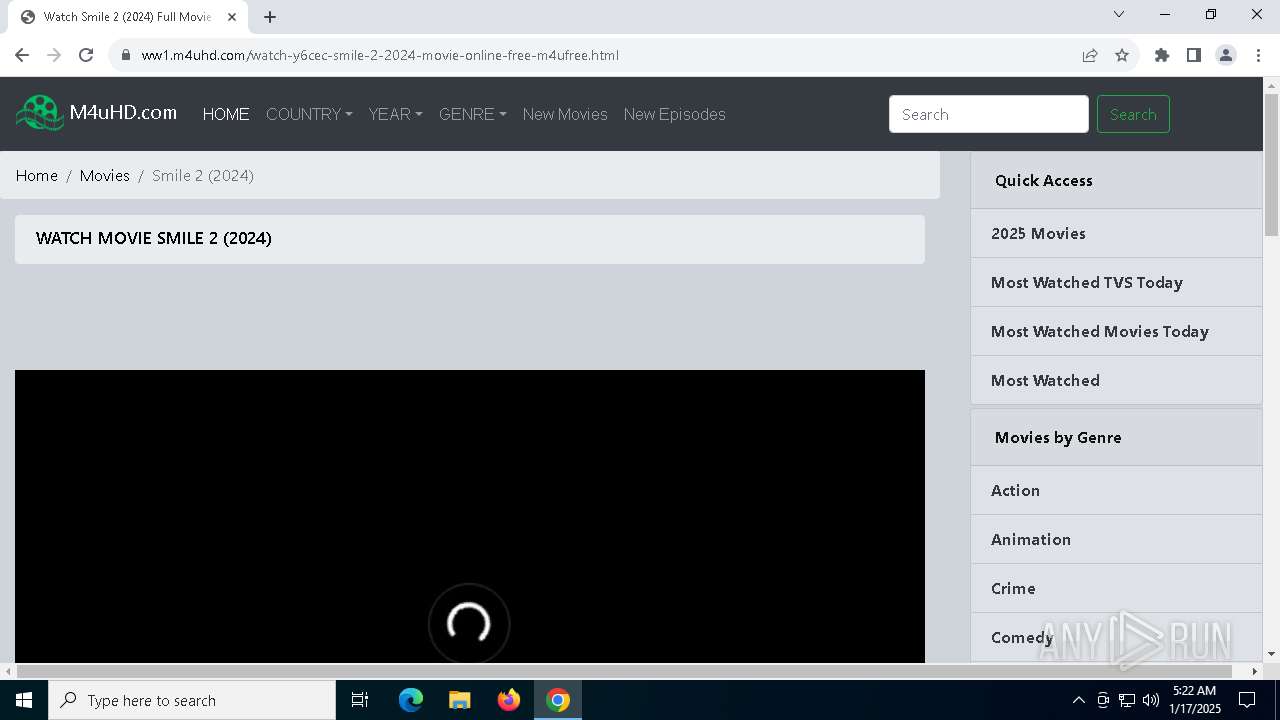Expand the YEAR dropdown menu
1280x720 pixels.
pyautogui.click(x=395, y=114)
